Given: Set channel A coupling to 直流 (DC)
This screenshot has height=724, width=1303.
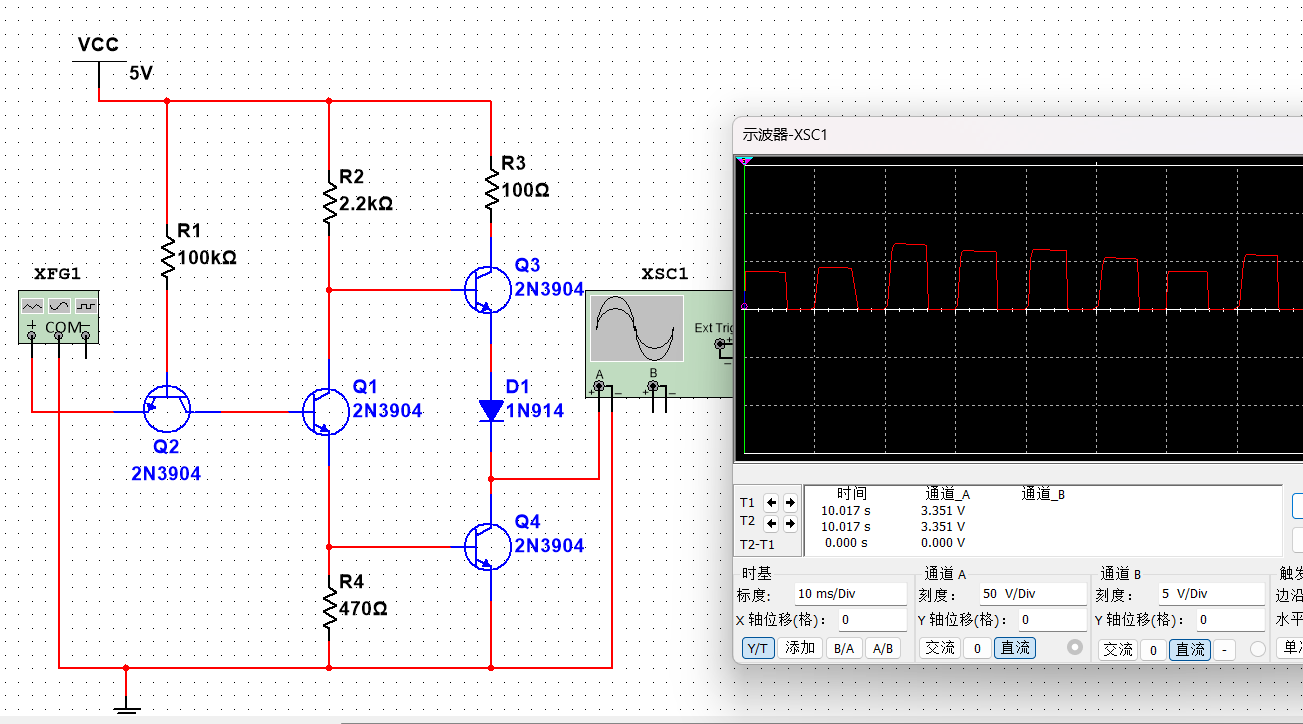Looking at the screenshot, I should point(1015,648).
